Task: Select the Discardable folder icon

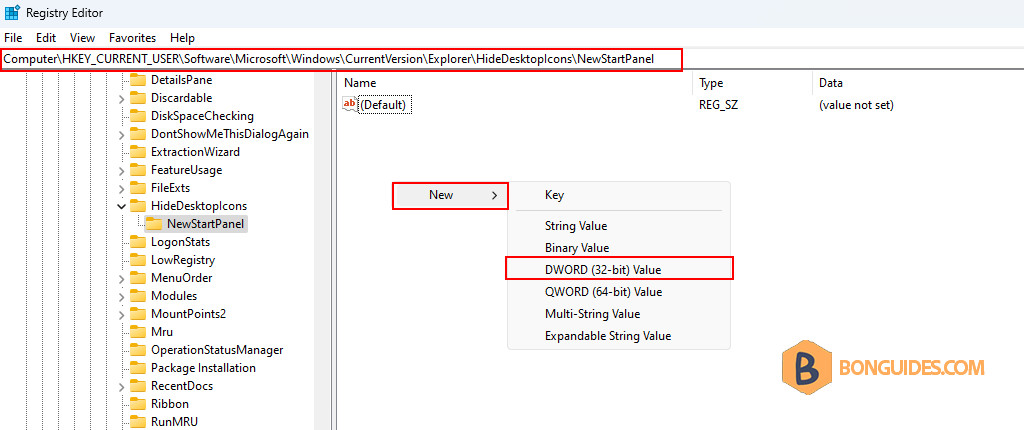Action: click(138, 98)
